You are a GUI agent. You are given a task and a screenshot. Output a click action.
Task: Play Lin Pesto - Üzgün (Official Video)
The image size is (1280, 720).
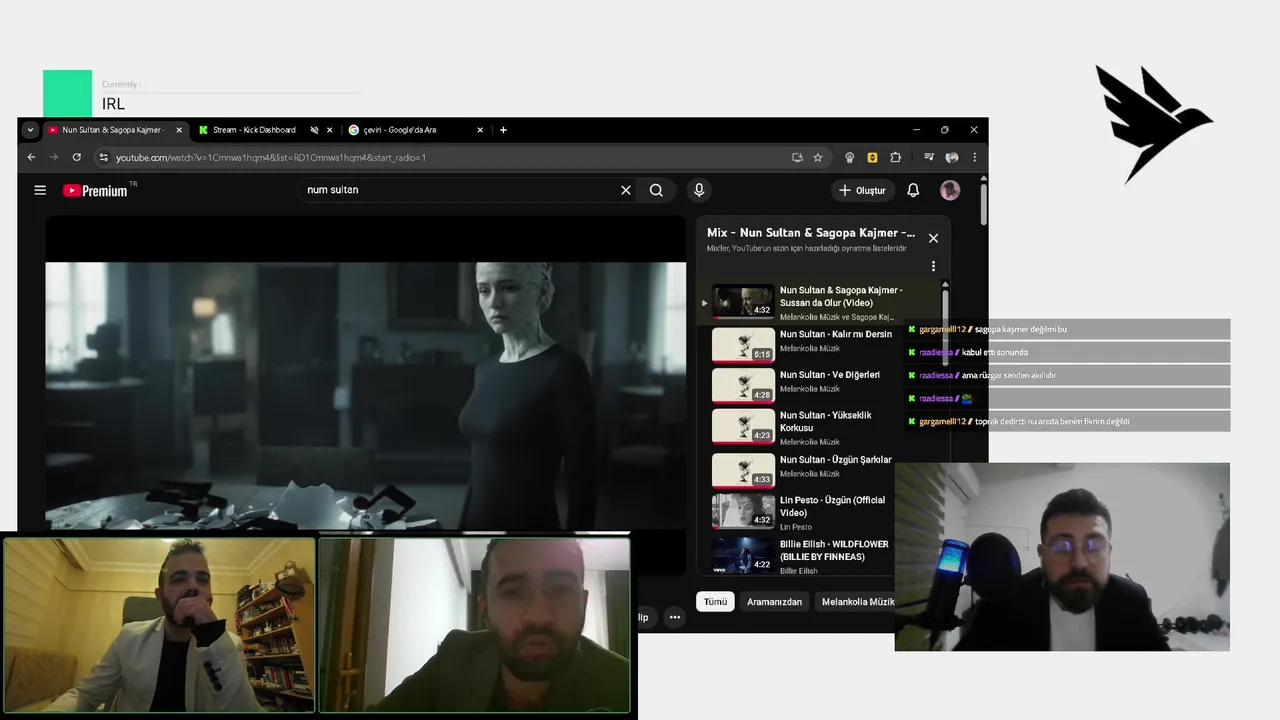click(x=821, y=512)
